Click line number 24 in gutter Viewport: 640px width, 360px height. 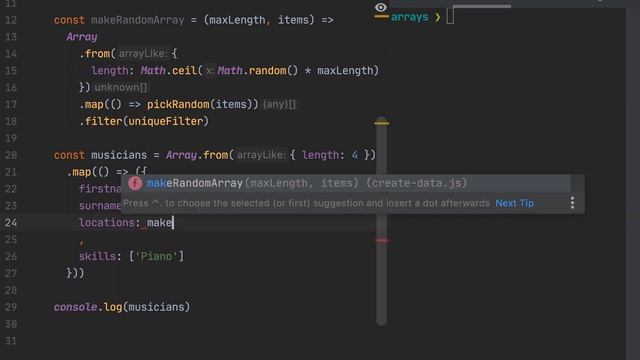11,222
